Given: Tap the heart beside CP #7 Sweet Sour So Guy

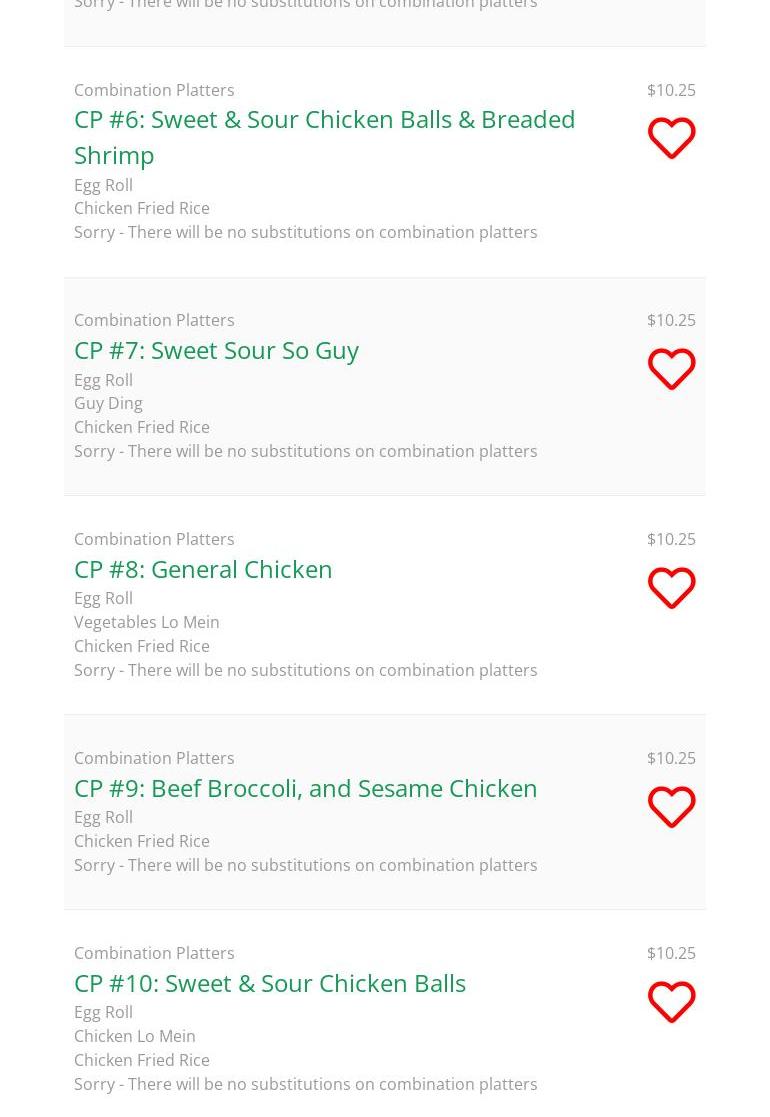Looking at the screenshot, I should pos(671,369).
